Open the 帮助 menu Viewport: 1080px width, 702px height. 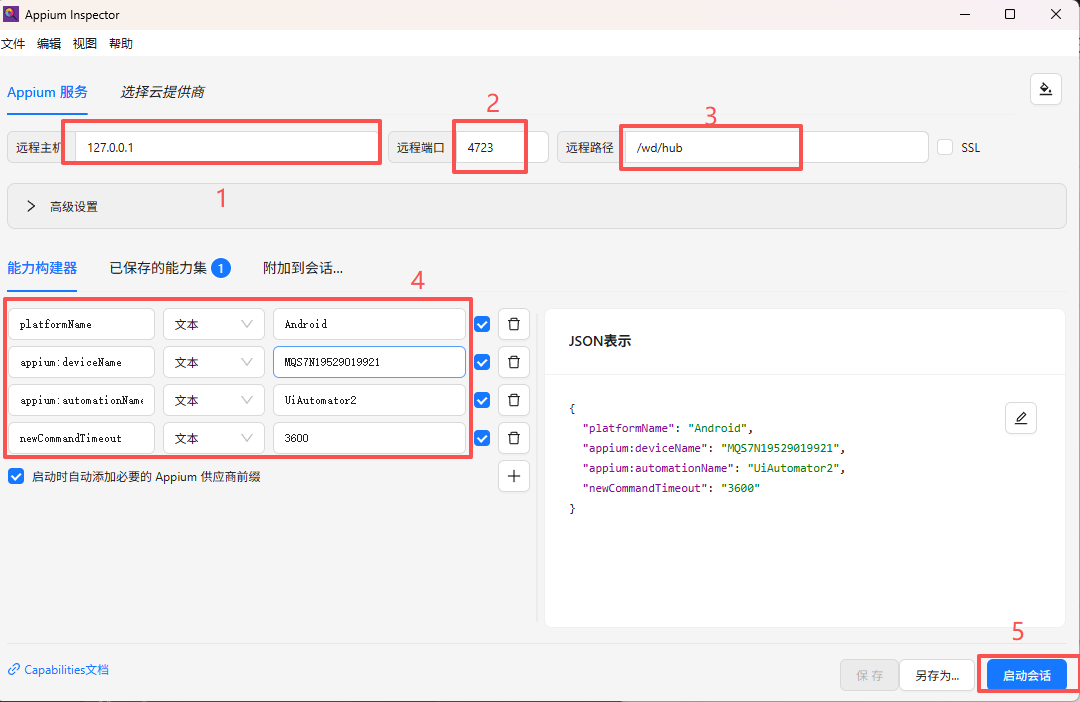(x=121, y=43)
